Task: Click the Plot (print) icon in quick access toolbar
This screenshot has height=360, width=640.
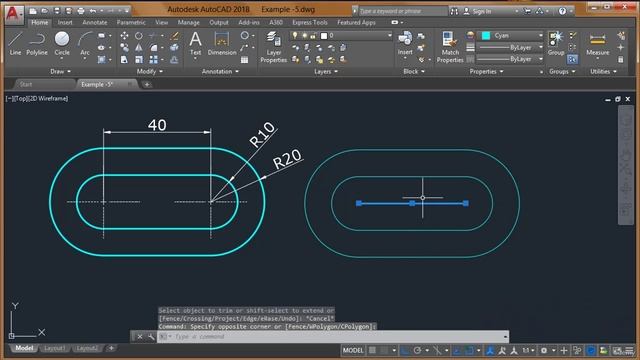Action: coord(81,11)
